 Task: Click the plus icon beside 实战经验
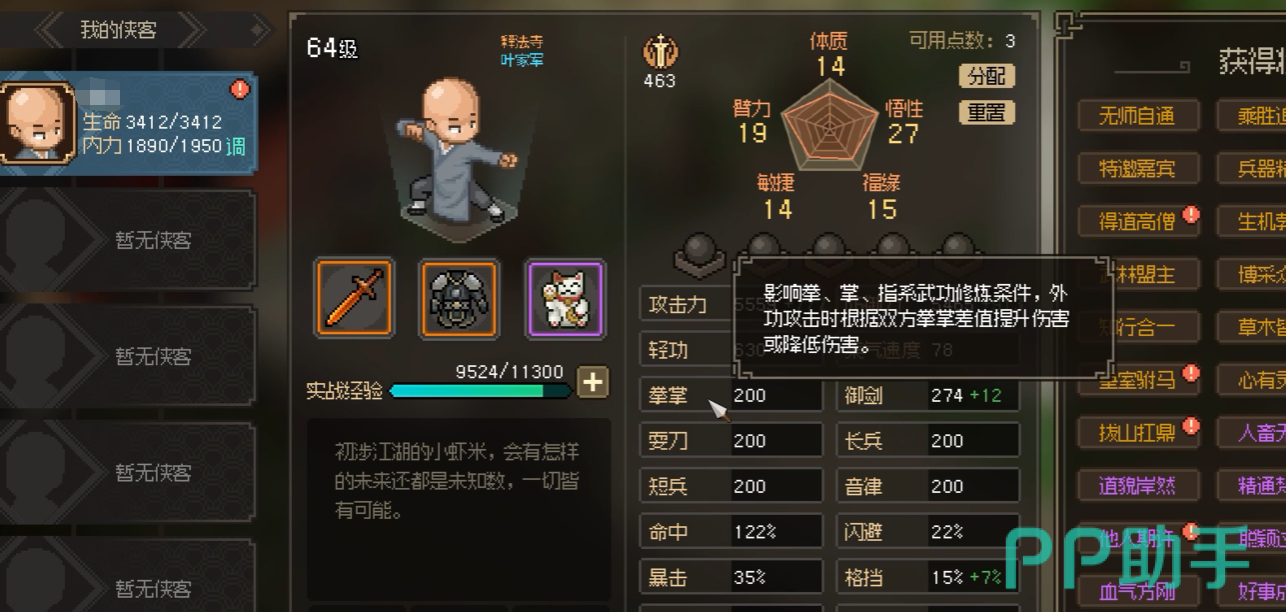(x=593, y=381)
